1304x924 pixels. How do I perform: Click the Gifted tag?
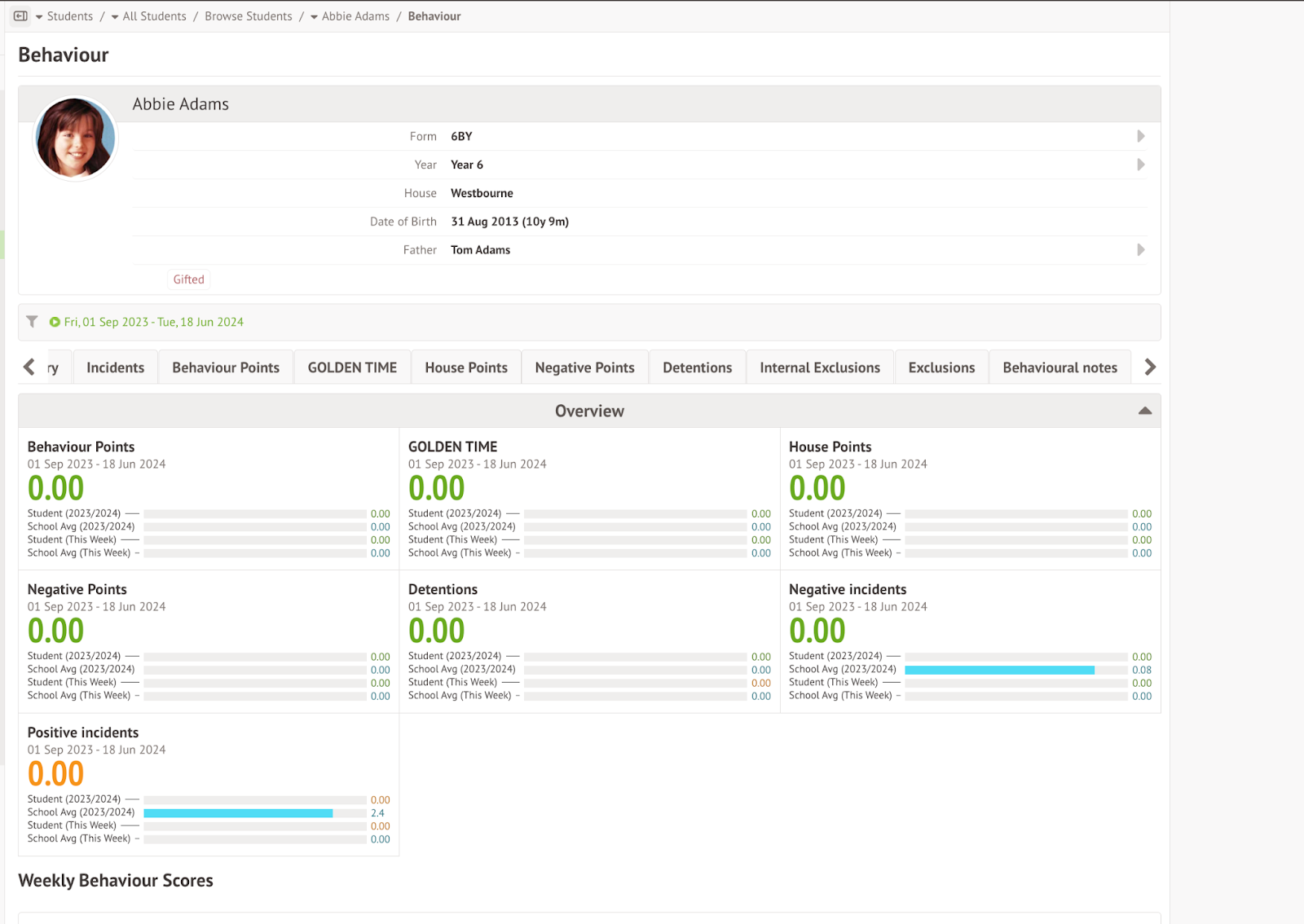(188, 279)
